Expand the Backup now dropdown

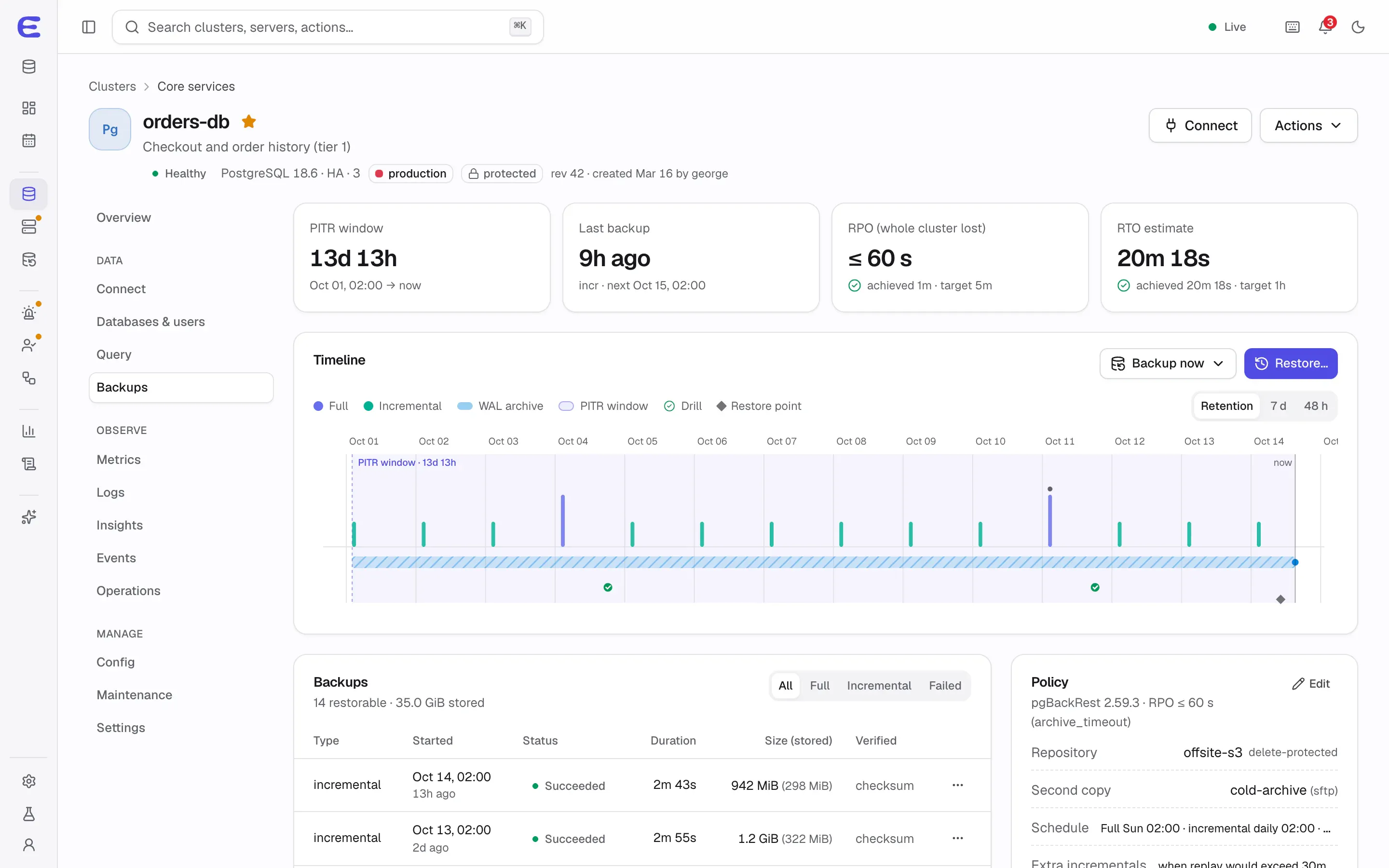[1168, 364]
